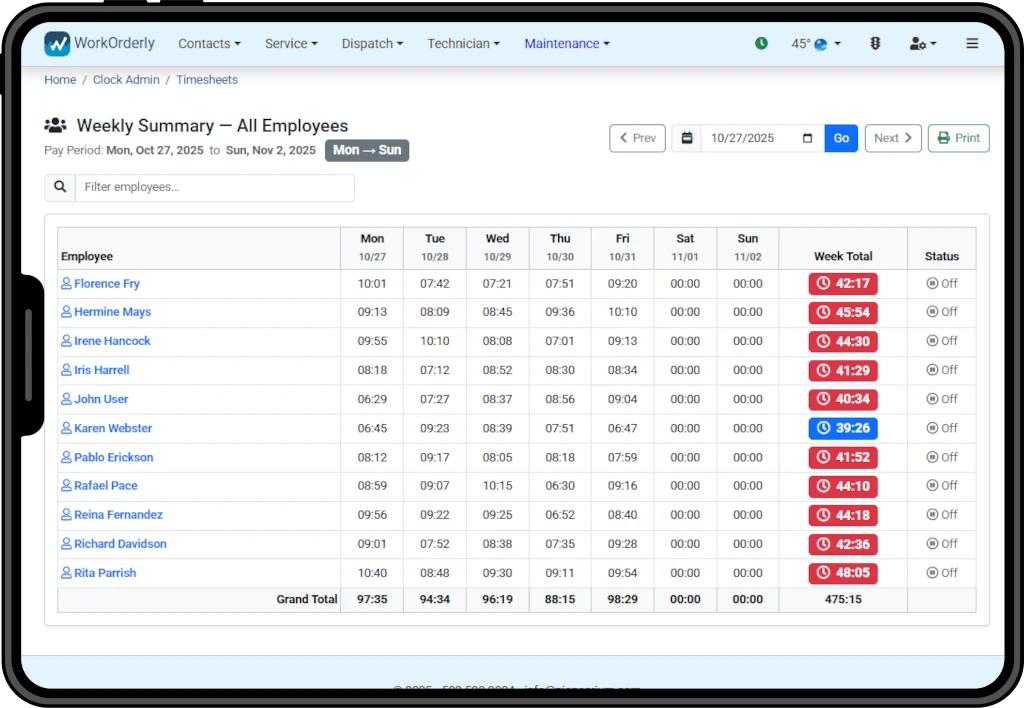Open the date picker in date field
This screenshot has width=1024, height=708.
pyautogui.click(x=807, y=138)
